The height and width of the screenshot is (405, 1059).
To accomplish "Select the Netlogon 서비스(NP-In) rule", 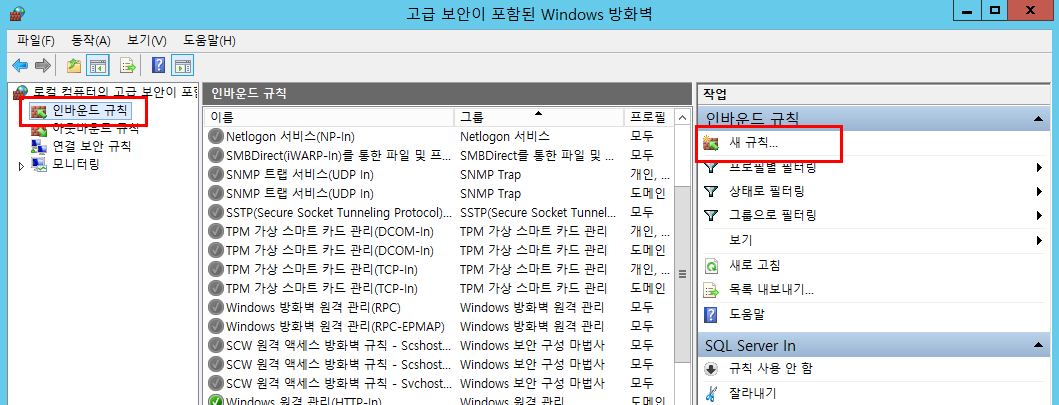I will point(440,136).
